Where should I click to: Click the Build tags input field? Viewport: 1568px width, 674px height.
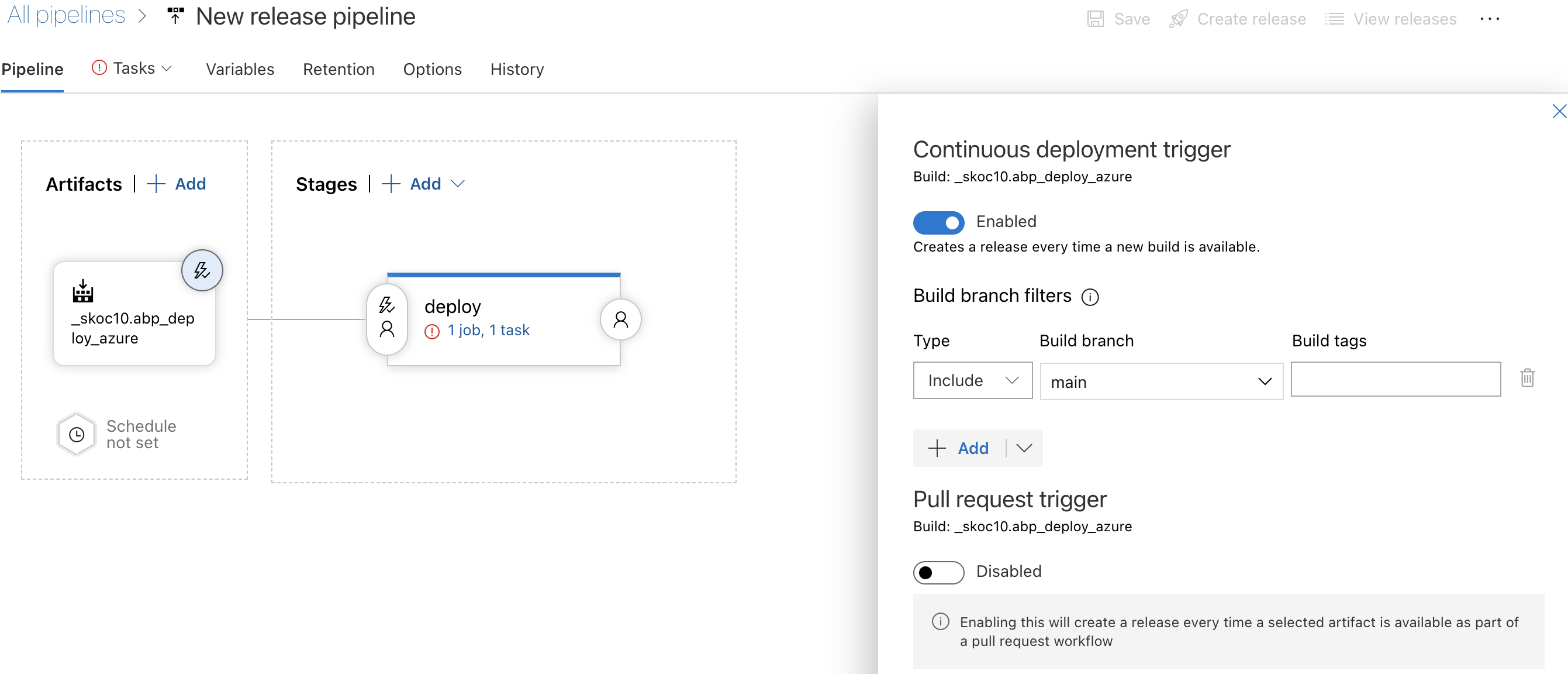(1395, 379)
